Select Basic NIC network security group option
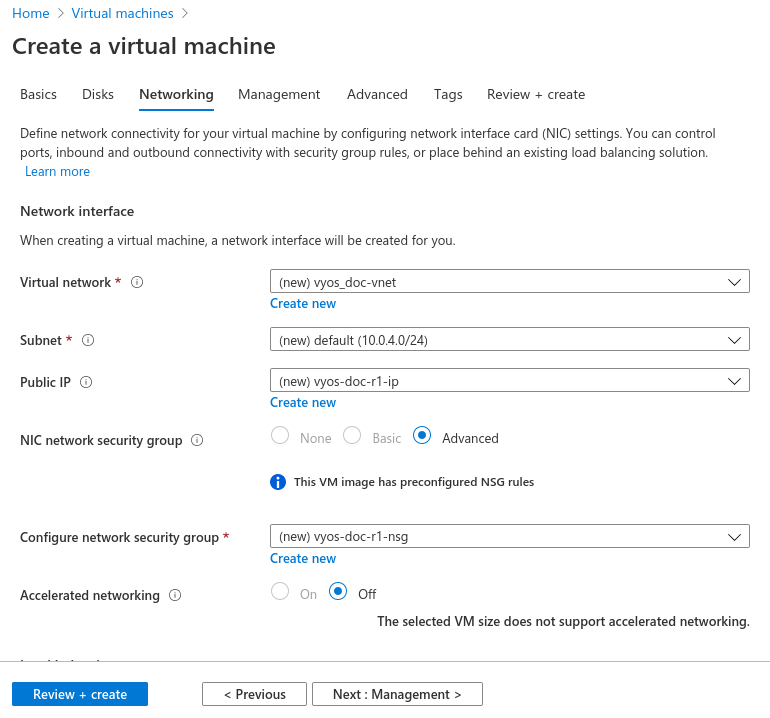This screenshot has width=770, height=718. click(x=352, y=437)
